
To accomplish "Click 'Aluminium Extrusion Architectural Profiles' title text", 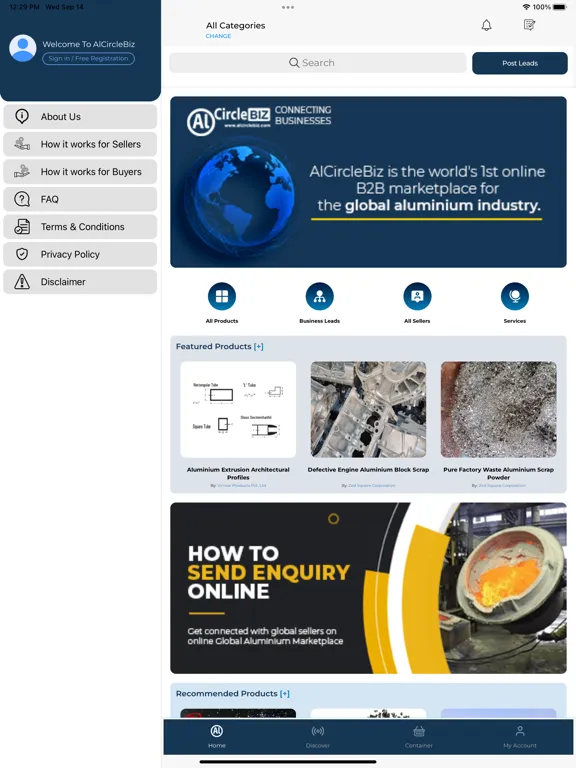I will click(x=238, y=473).
